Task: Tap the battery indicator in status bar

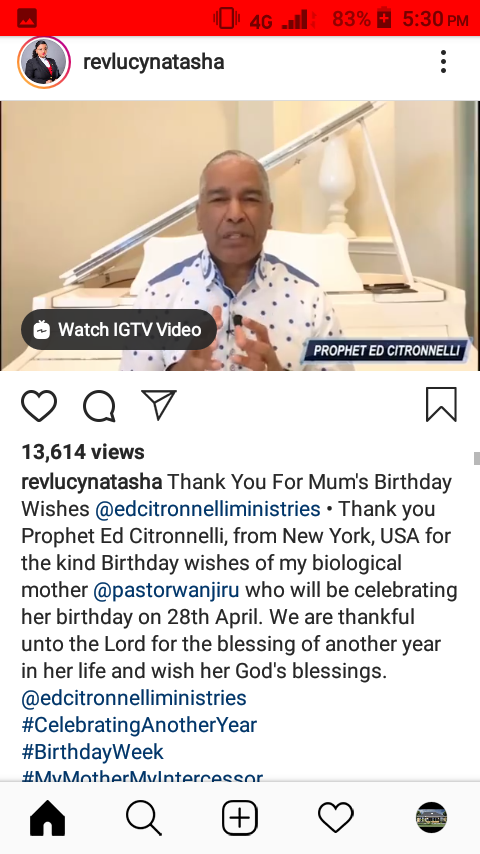Action: click(384, 19)
